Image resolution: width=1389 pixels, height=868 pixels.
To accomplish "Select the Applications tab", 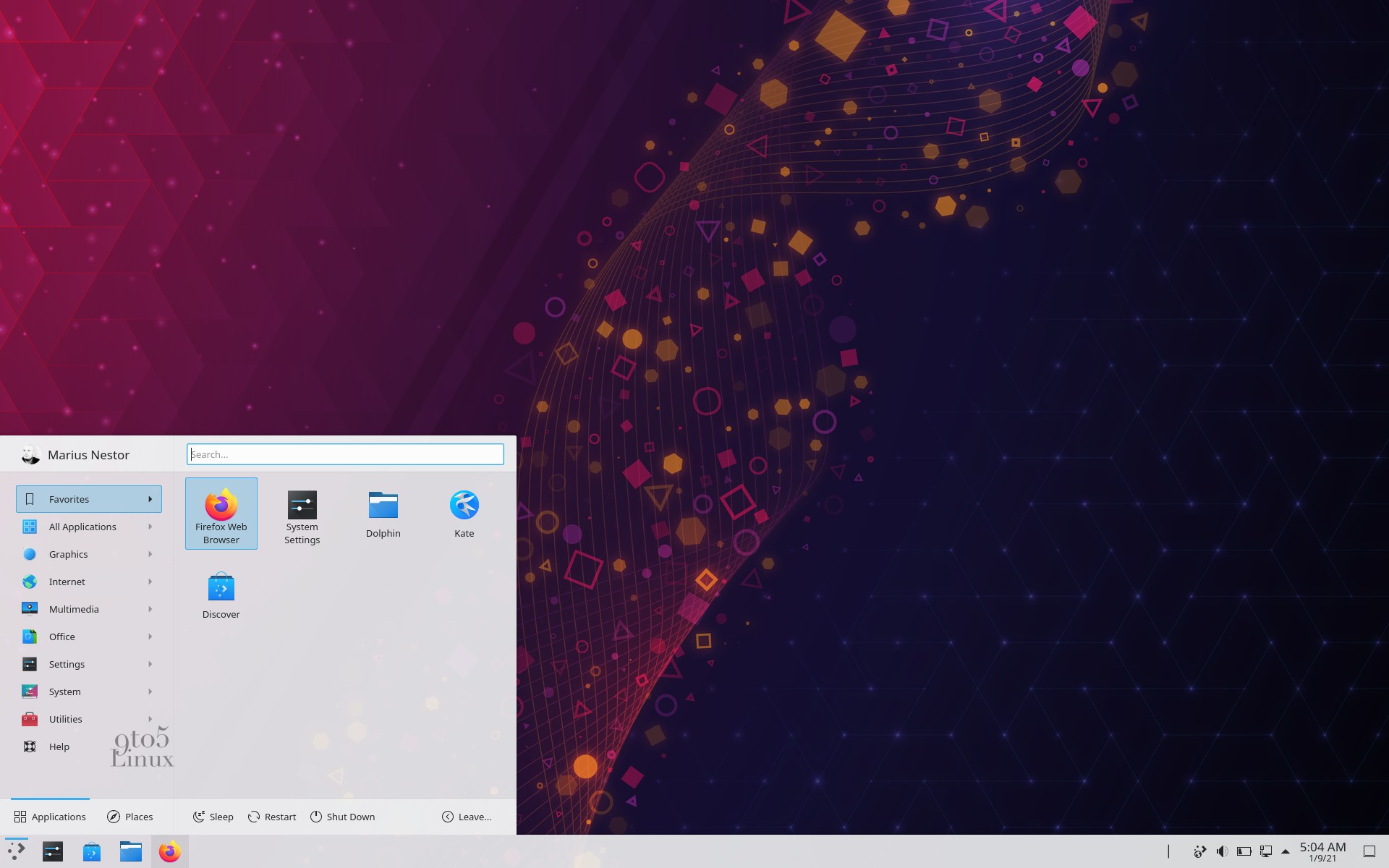I will pyautogui.click(x=50, y=817).
